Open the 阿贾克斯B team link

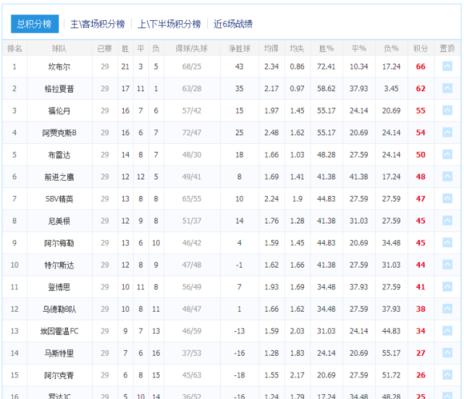pos(59,133)
